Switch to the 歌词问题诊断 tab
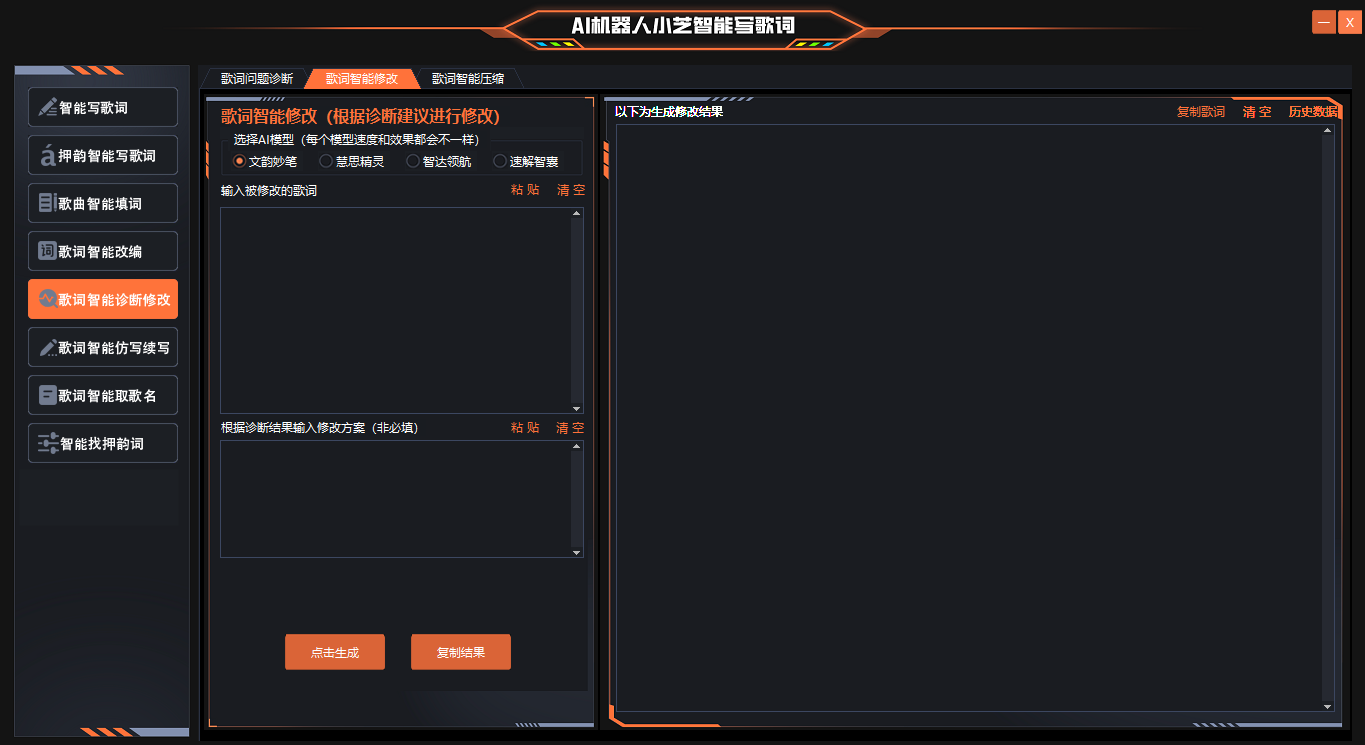This screenshot has width=1365, height=745. point(257,79)
